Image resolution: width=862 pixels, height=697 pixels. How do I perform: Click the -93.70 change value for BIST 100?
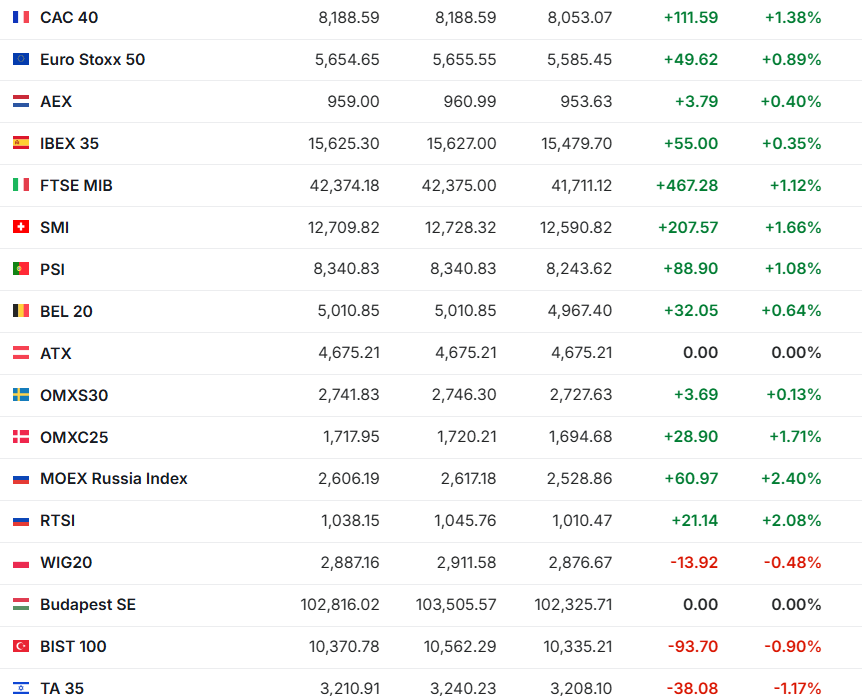coord(693,646)
